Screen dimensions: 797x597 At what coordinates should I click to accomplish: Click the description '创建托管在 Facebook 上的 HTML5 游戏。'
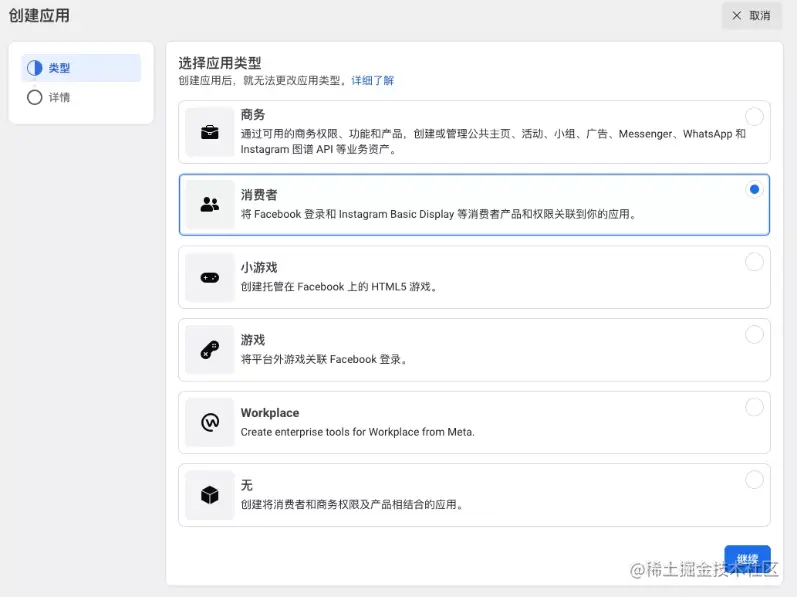click(339, 287)
